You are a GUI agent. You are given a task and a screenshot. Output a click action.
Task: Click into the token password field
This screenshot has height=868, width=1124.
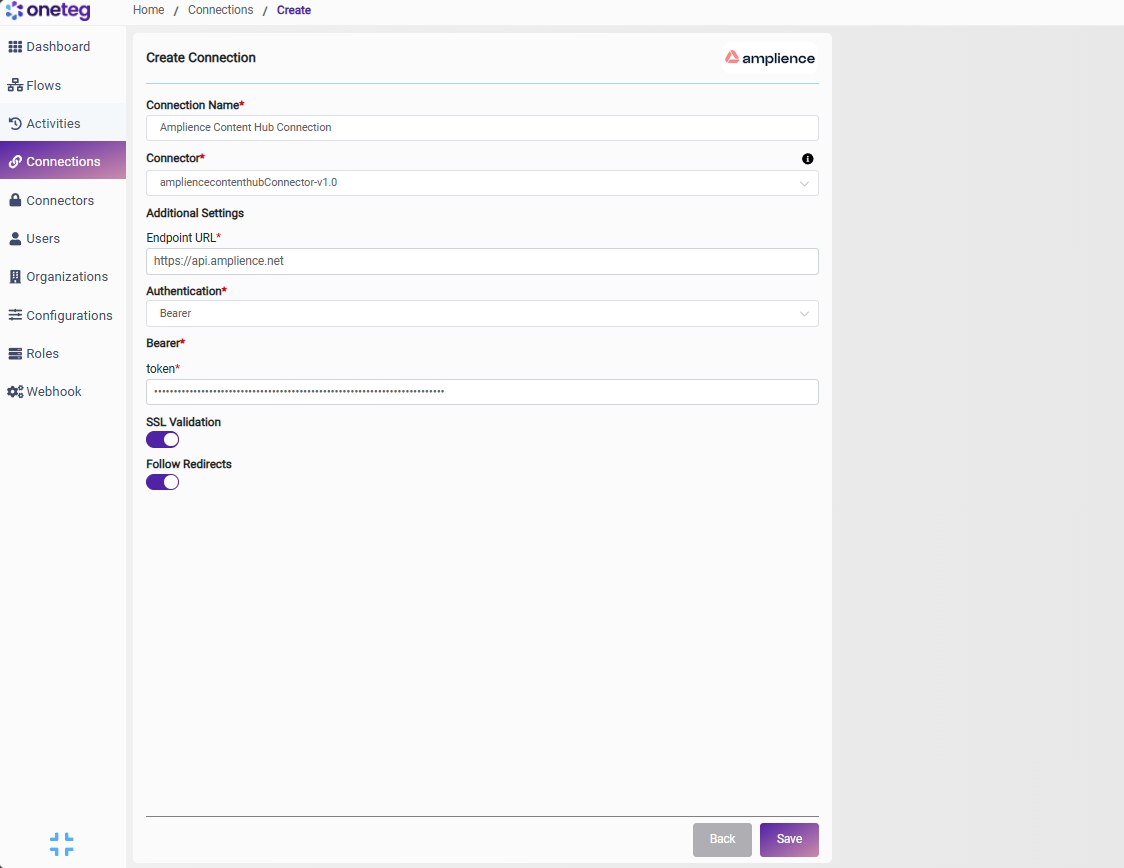[482, 392]
